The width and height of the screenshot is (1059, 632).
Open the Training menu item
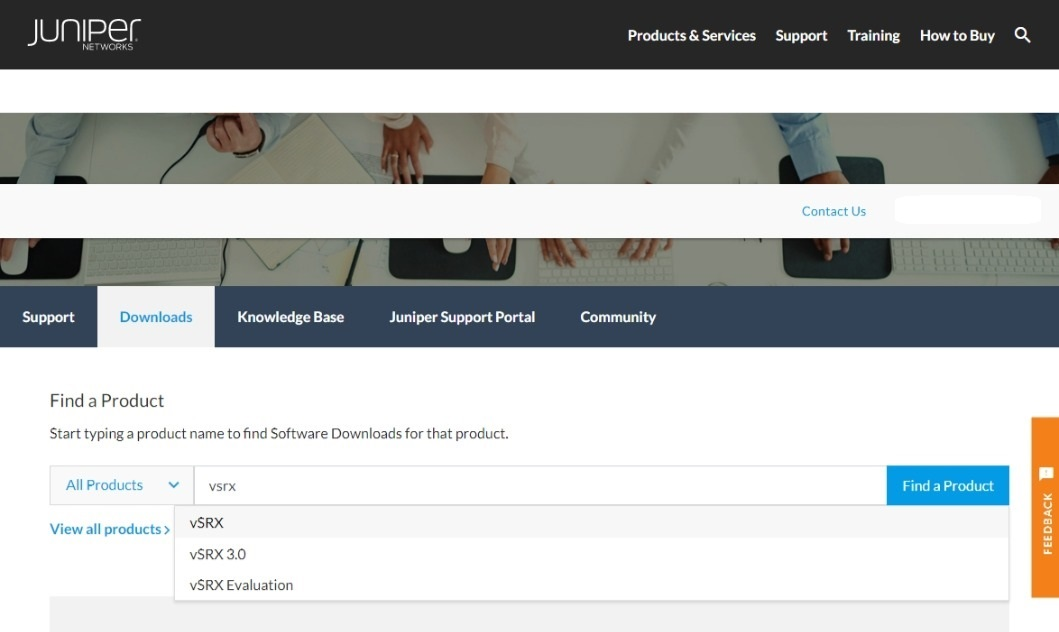(x=873, y=35)
